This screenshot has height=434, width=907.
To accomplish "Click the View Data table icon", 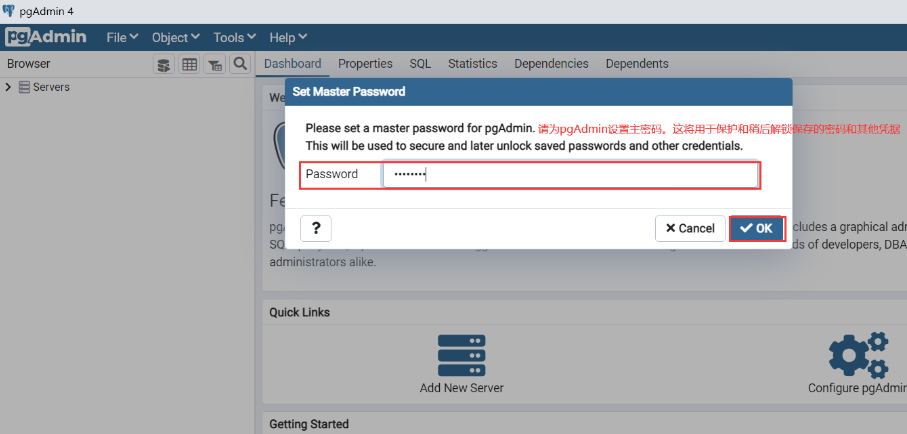I will [x=189, y=64].
